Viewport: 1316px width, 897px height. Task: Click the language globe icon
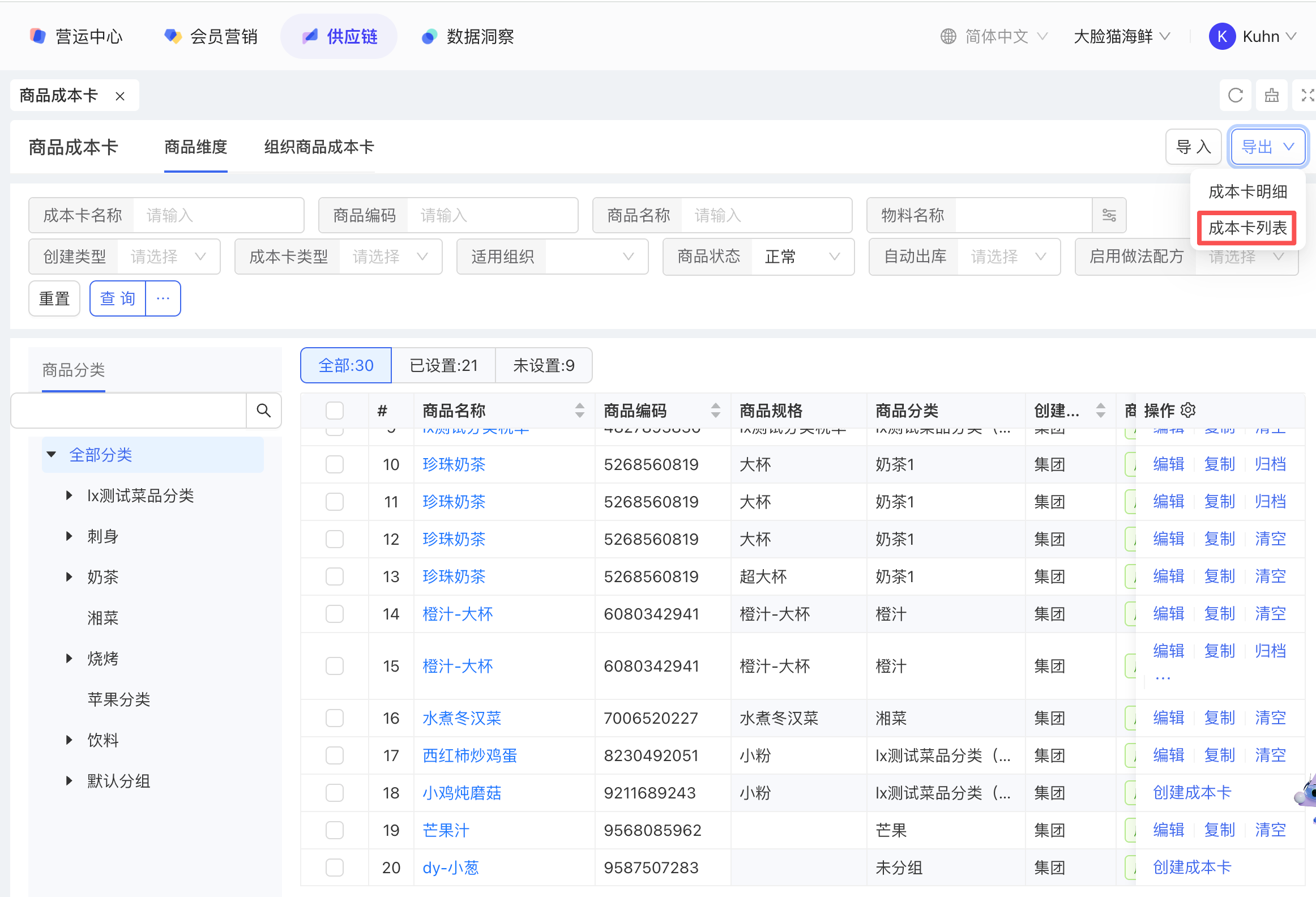point(948,36)
